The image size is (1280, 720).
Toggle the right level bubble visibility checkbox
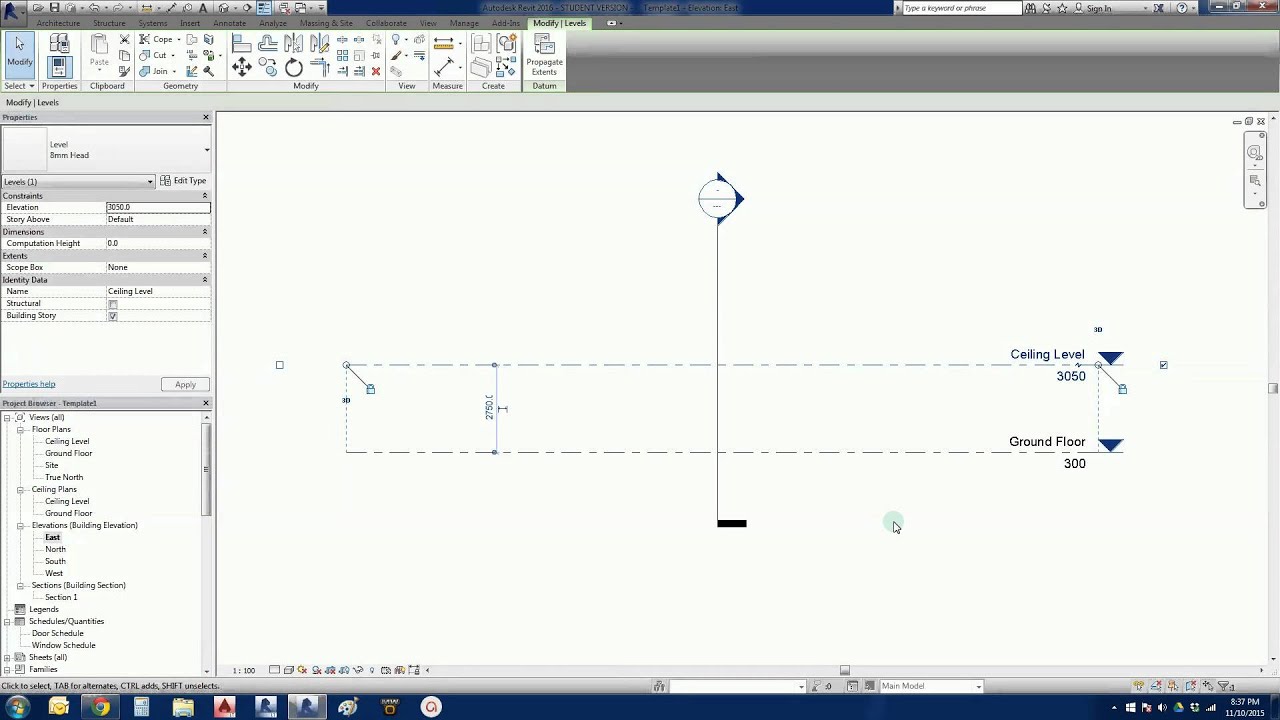[1163, 365]
